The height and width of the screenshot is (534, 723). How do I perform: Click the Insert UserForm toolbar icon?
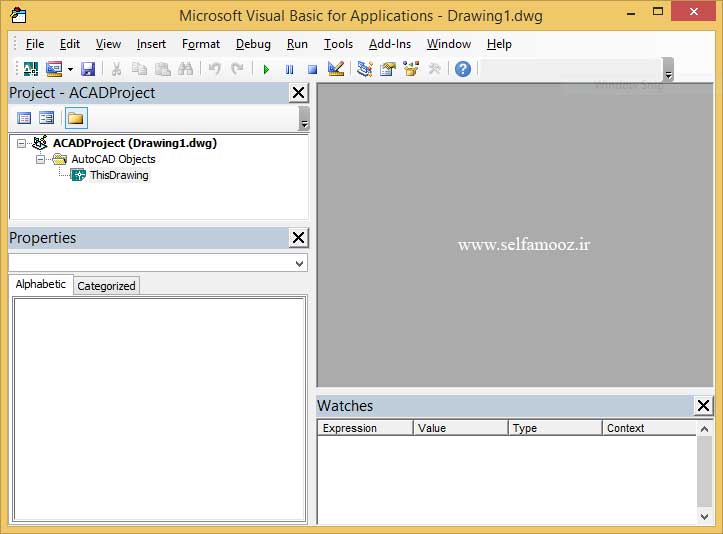tap(54, 69)
